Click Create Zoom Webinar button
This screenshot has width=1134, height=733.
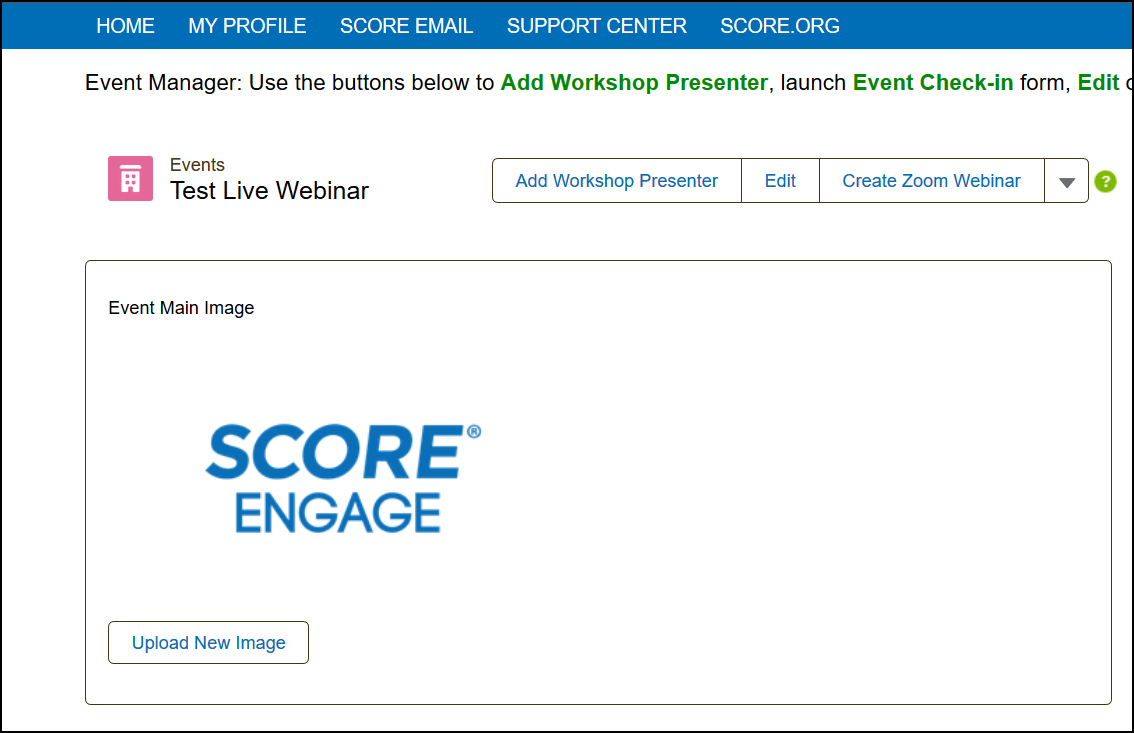[x=932, y=181]
